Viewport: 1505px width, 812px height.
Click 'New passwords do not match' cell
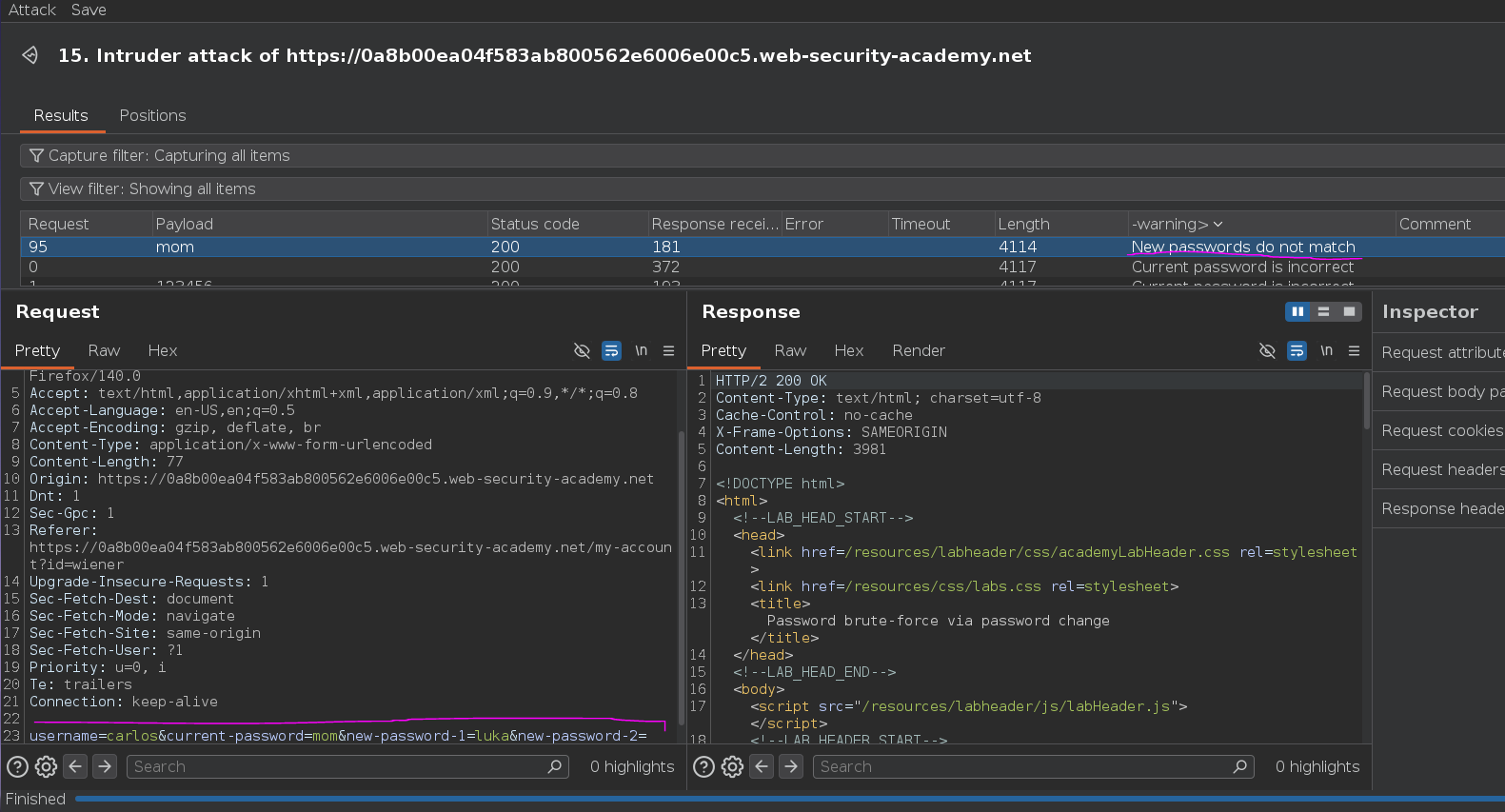coord(1243,247)
